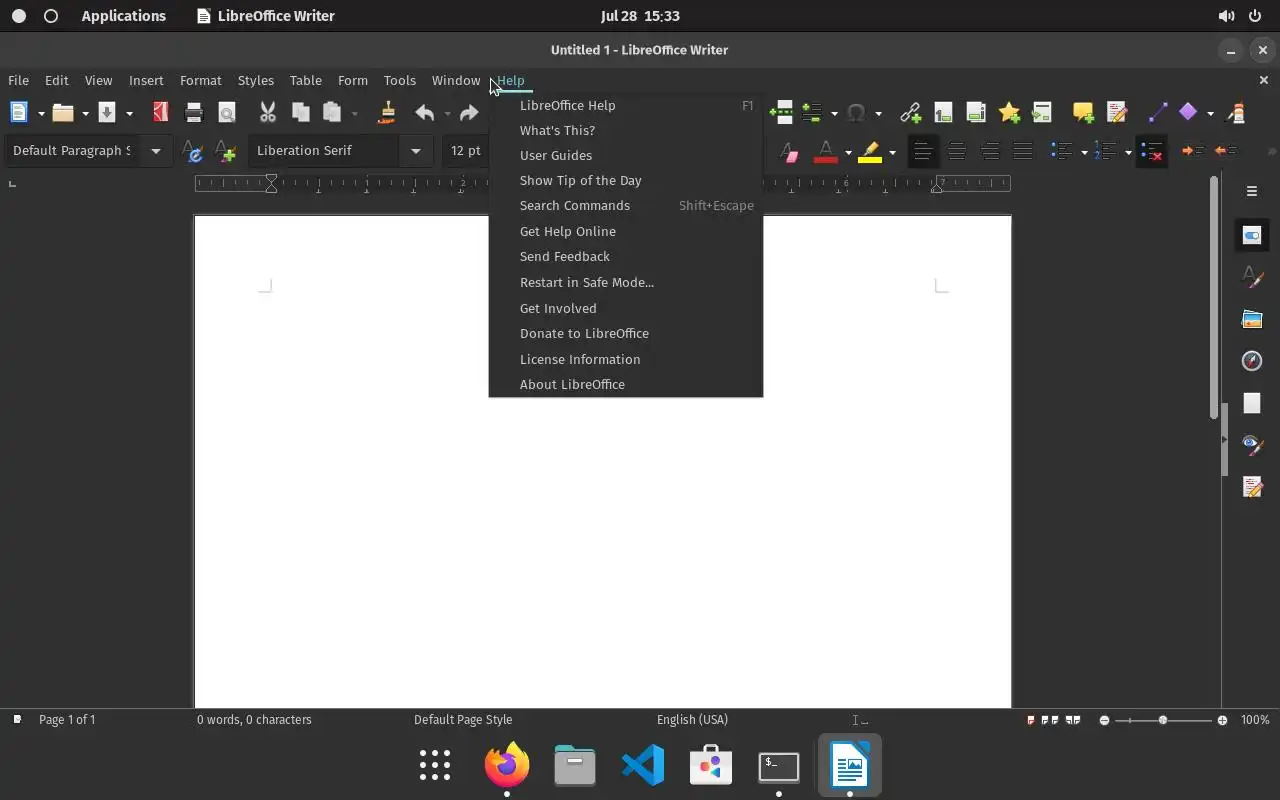
Task: Click the Insert Field icon
Action: pyautogui.click(x=812, y=113)
